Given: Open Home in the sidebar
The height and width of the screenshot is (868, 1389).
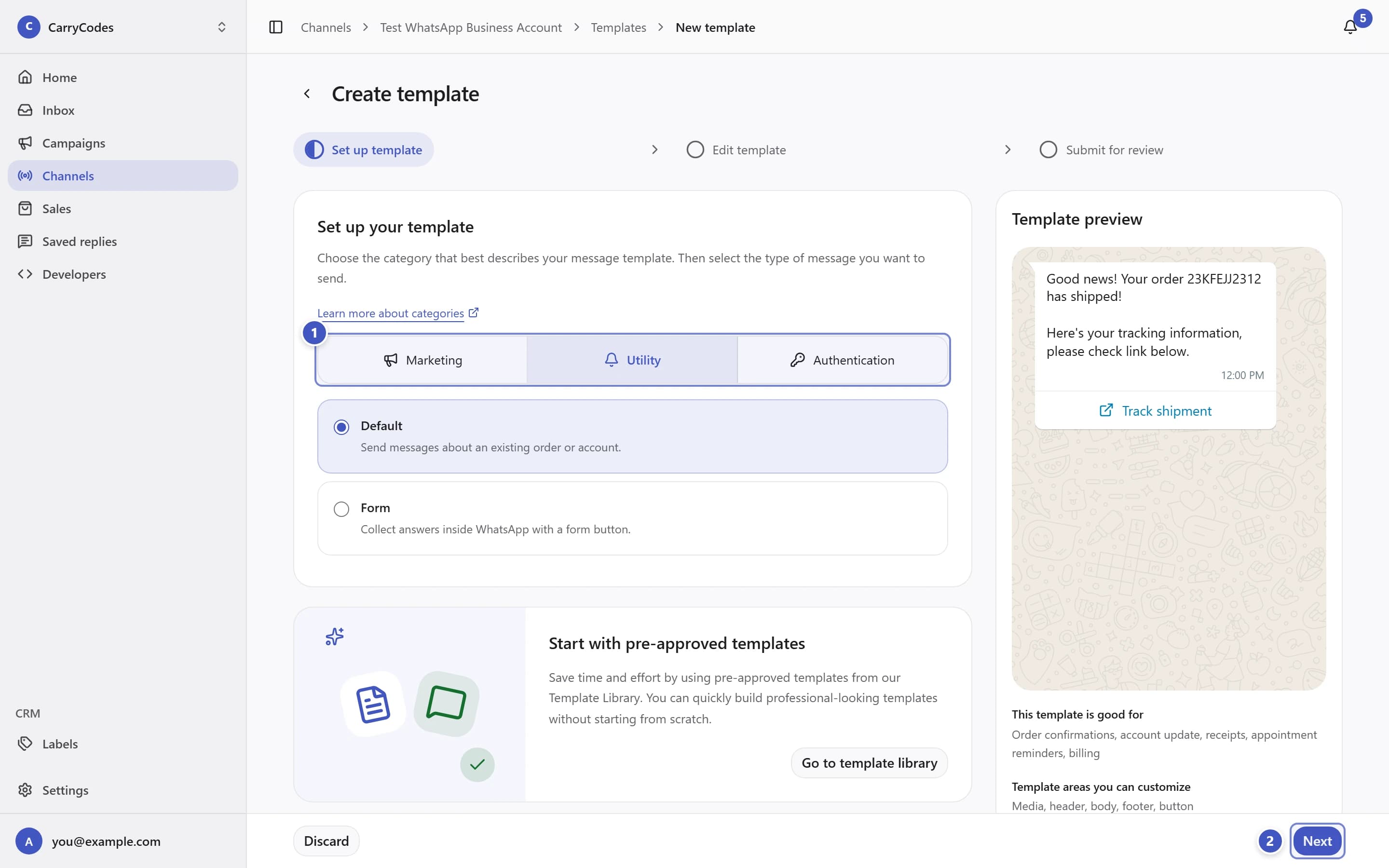Looking at the screenshot, I should point(123,77).
